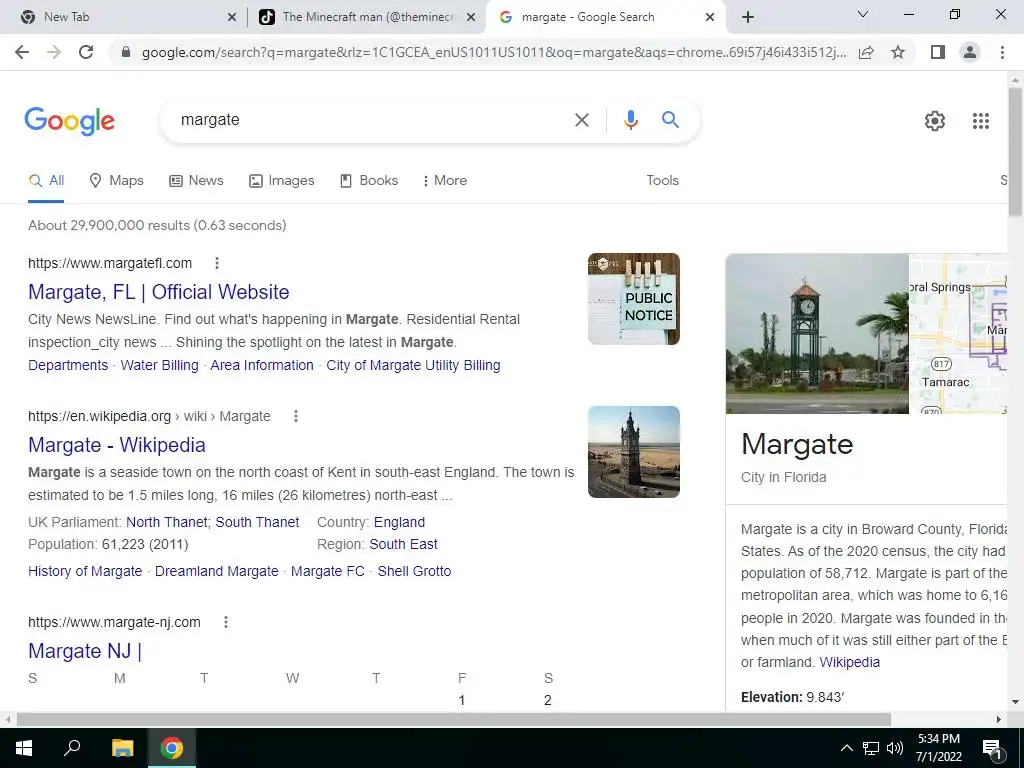This screenshot has height=768, width=1024.
Task: Close the New Tab tab
Action: click(232, 18)
